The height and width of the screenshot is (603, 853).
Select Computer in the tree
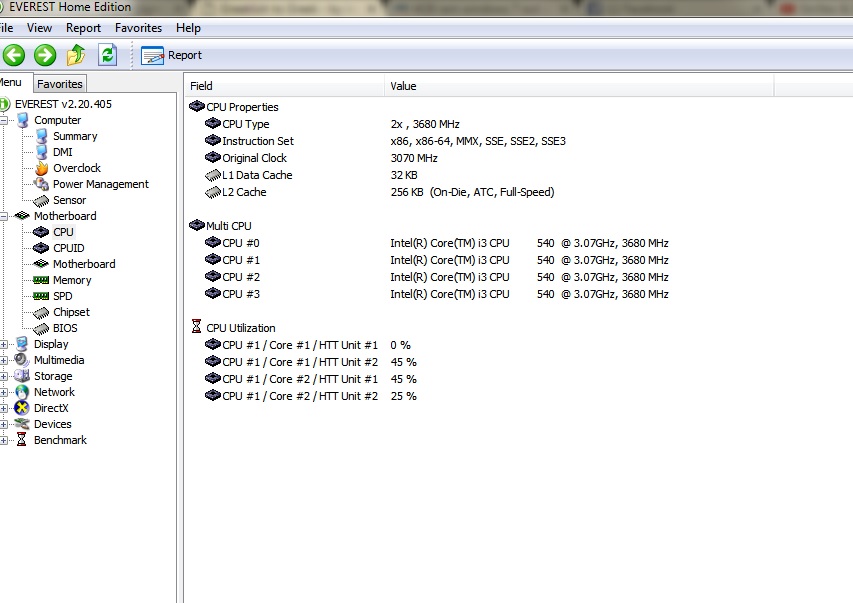click(x=57, y=120)
